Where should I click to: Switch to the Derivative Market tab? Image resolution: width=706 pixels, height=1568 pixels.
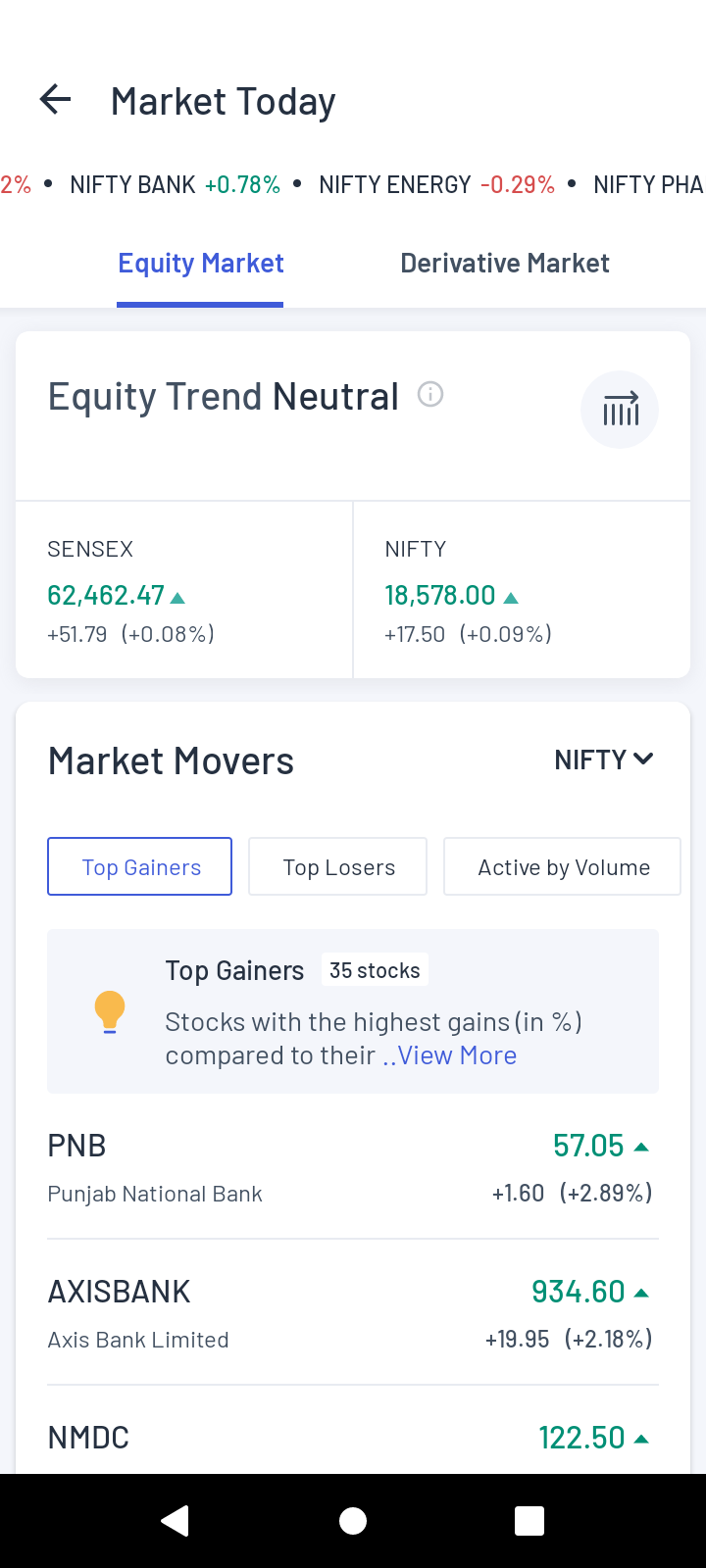pyautogui.click(x=505, y=264)
